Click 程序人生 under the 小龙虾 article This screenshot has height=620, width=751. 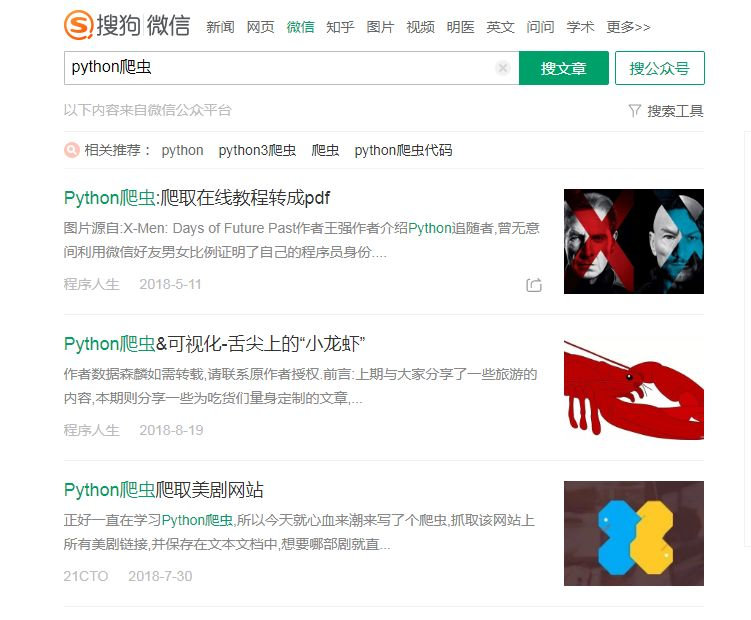pyautogui.click(x=91, y=430)
